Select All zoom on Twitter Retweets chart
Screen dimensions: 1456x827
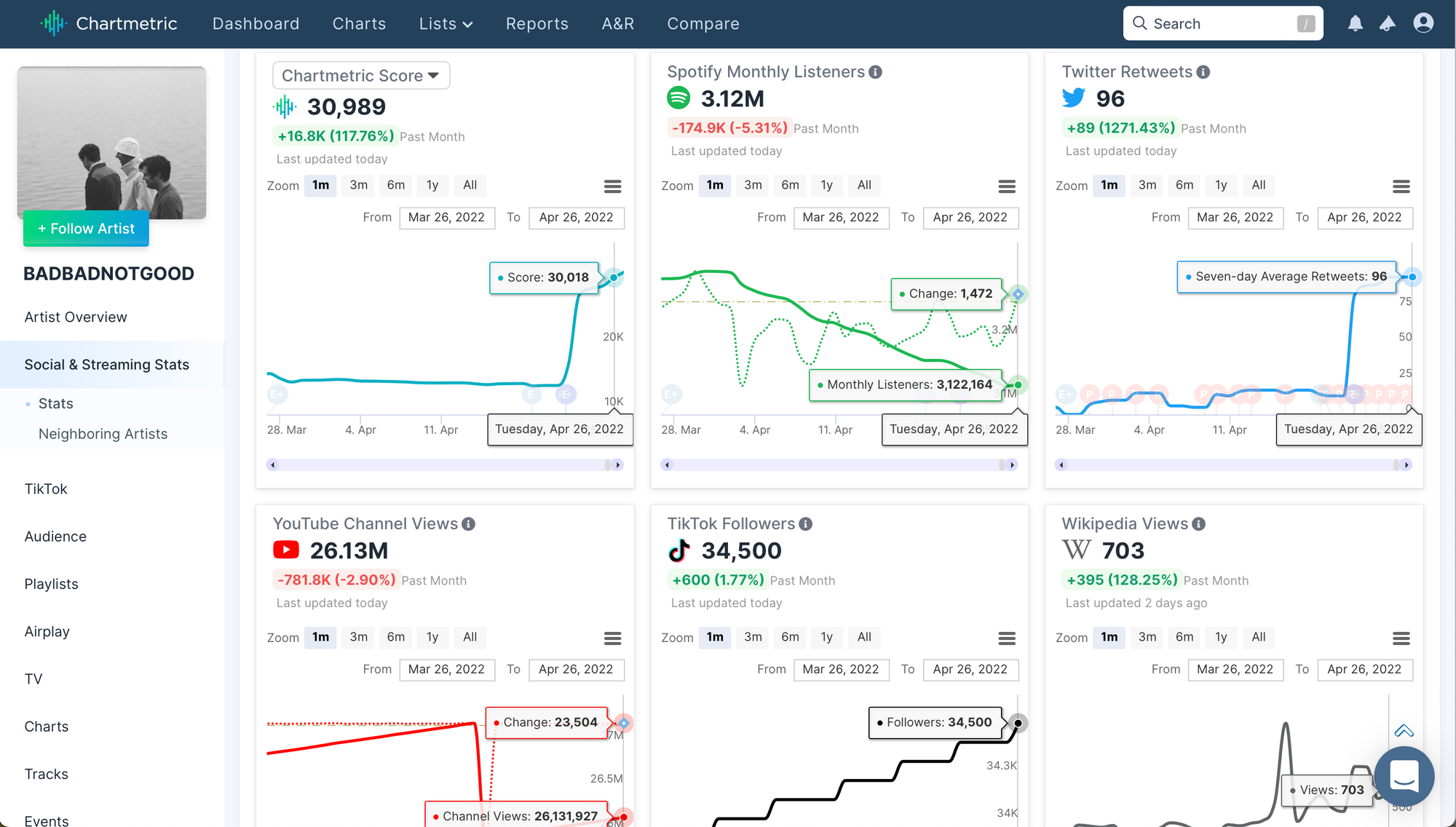[x=1258, y=185]
